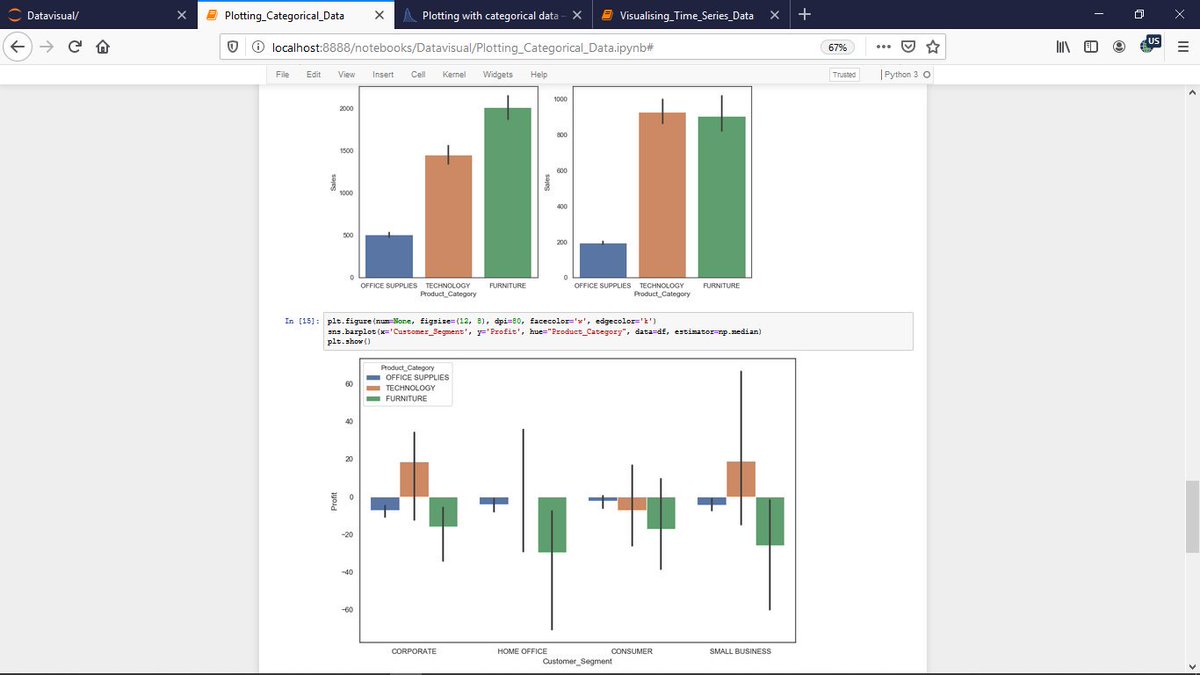This screenshot has height=675, width=1200.
Task: Close the Visualising_Time_Series_Data tab
Action: [x=774, y=16]
